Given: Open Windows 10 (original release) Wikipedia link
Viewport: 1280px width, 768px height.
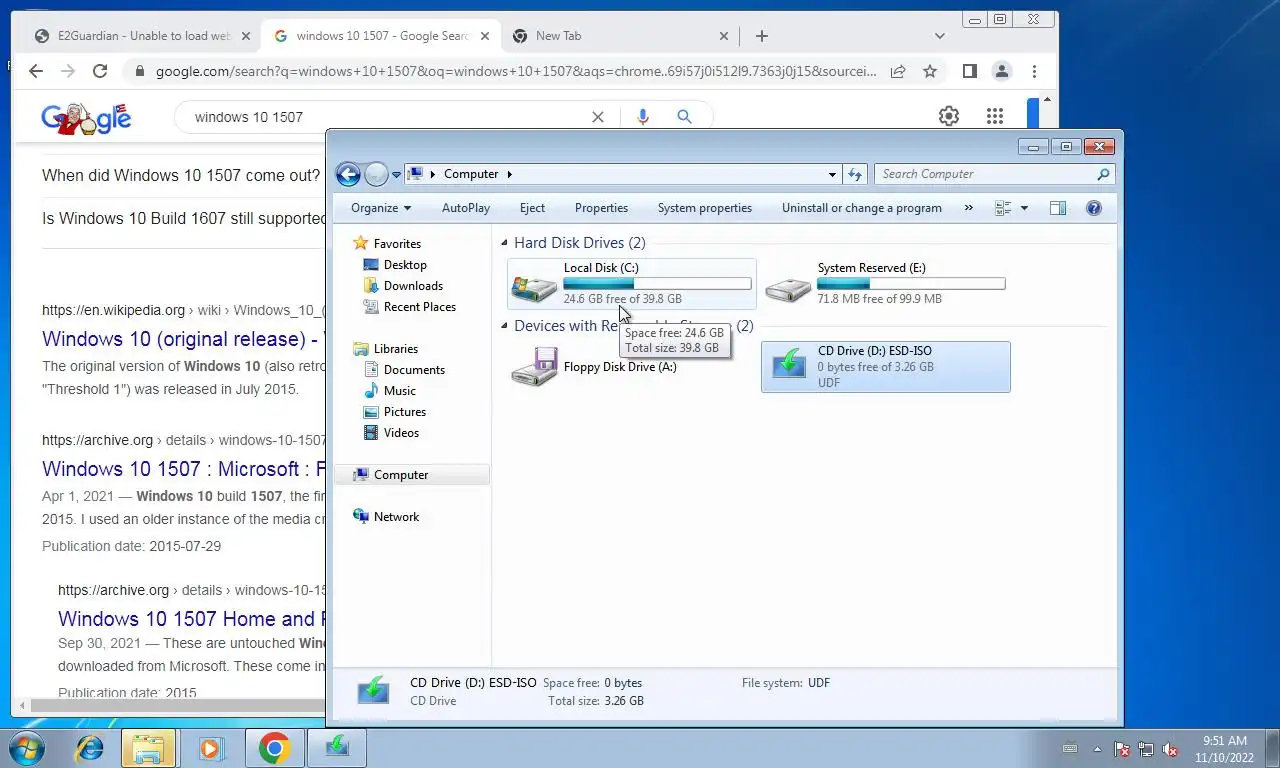Looking at the screenshot, I should [182, 339].
